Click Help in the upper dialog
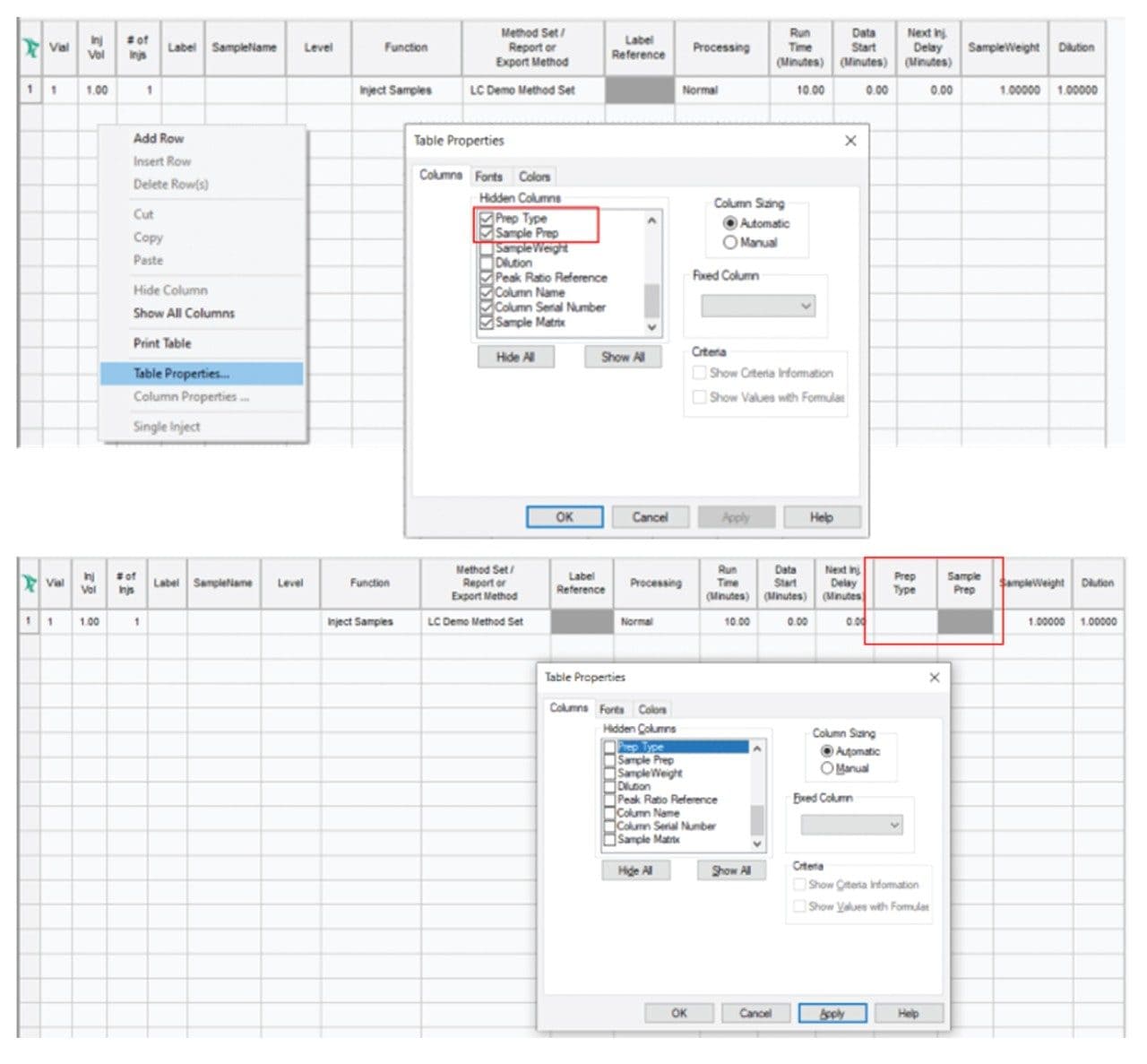Image resolution: width=1147 pixels, height=1064 pixels. coord(822,517)
